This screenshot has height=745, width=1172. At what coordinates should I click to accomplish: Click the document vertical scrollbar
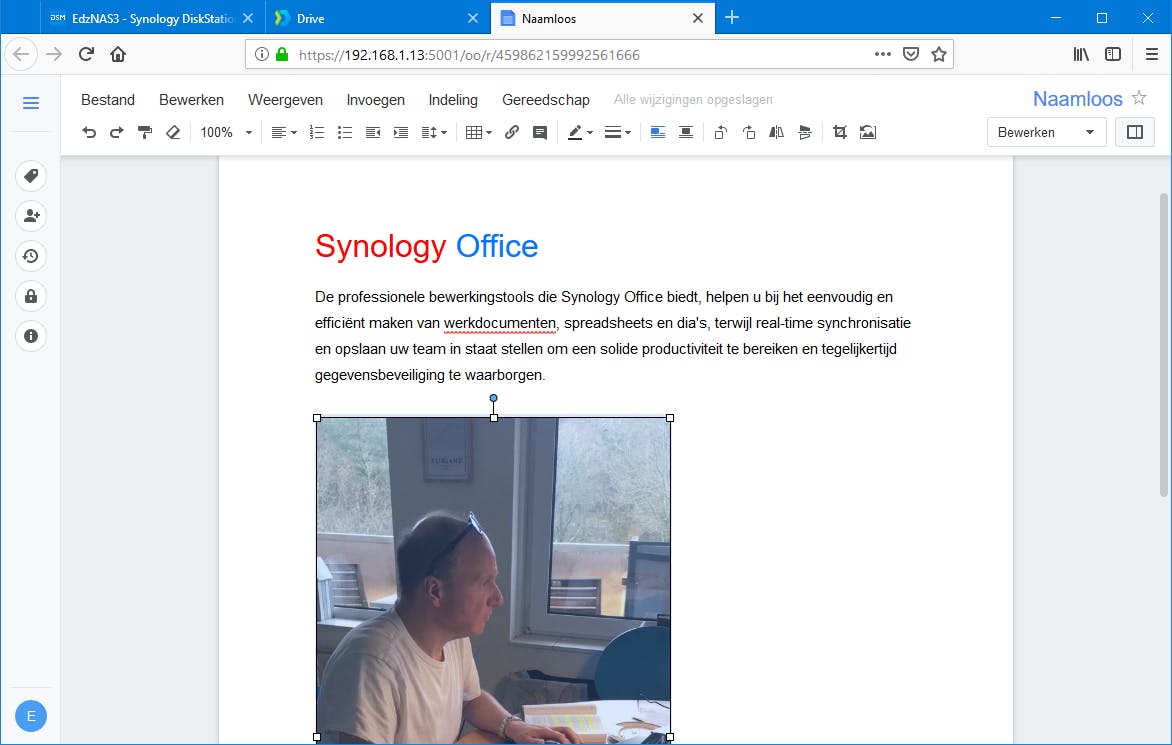click(x=1164, y=344)
